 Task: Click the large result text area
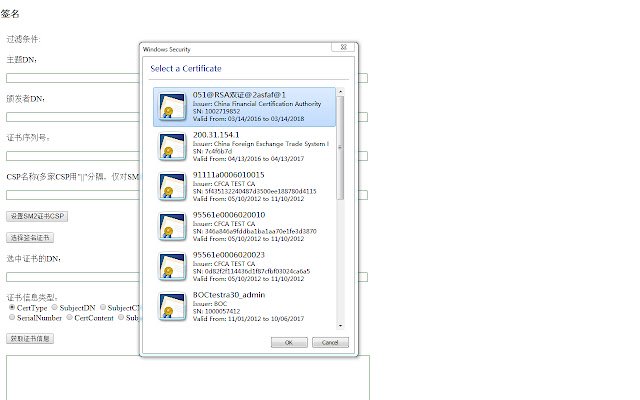click(x=188, y=378)
